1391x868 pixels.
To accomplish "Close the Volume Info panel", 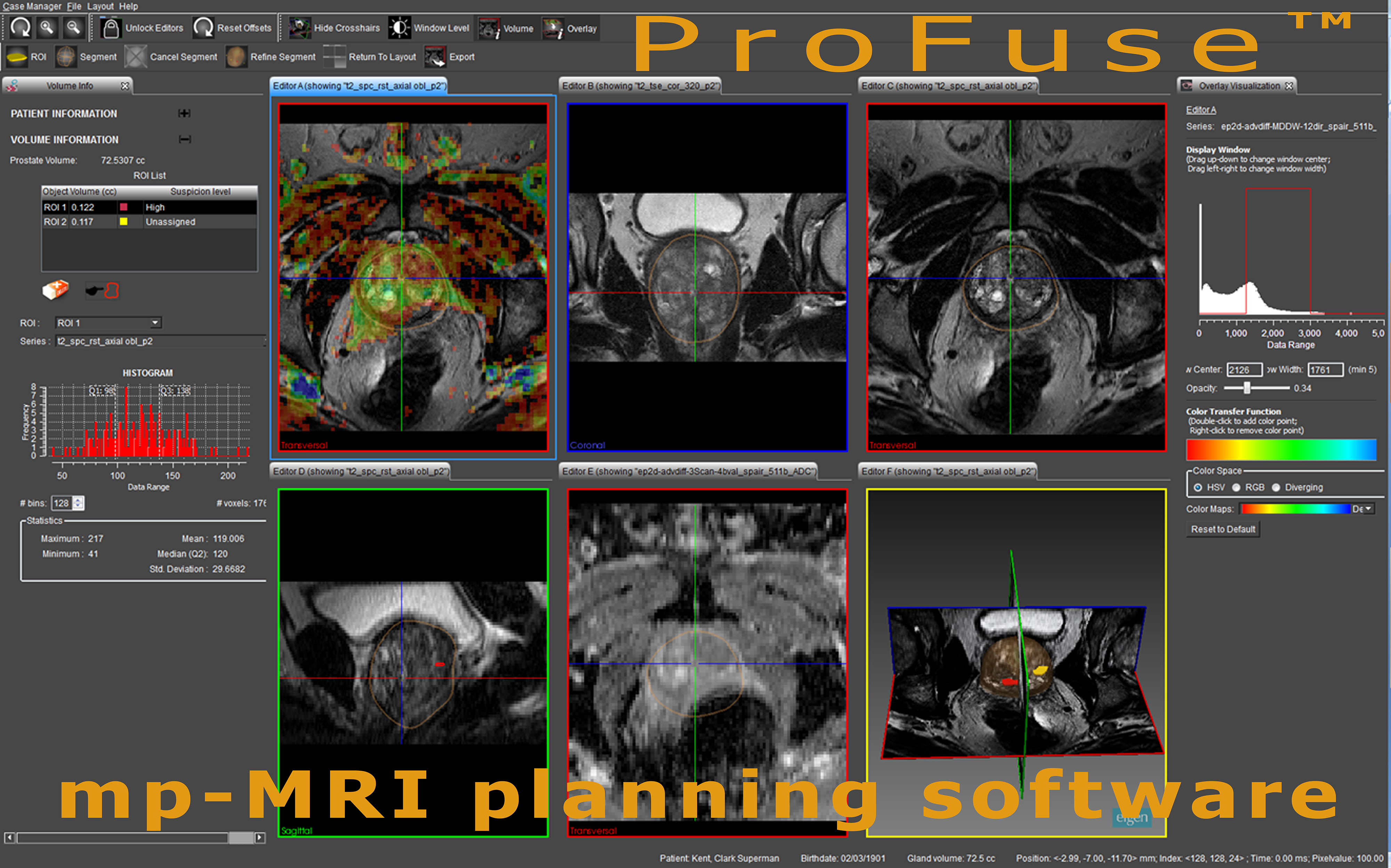I will [x=124, y=86].
